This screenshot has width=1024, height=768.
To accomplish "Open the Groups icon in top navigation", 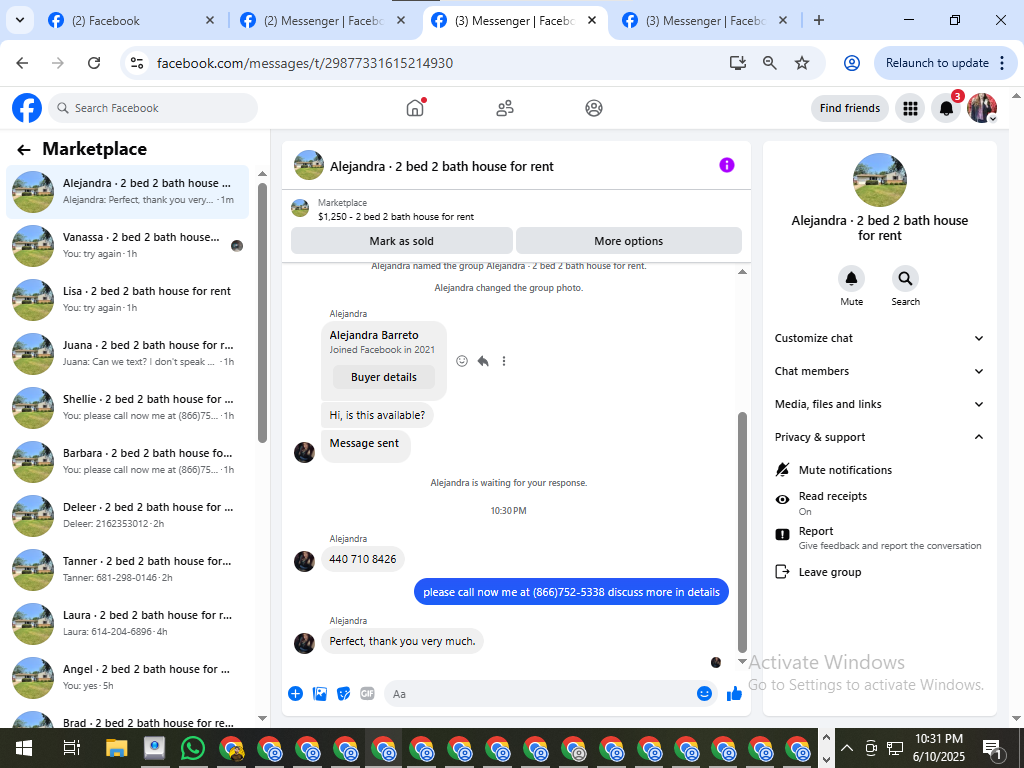I will 594,108.
